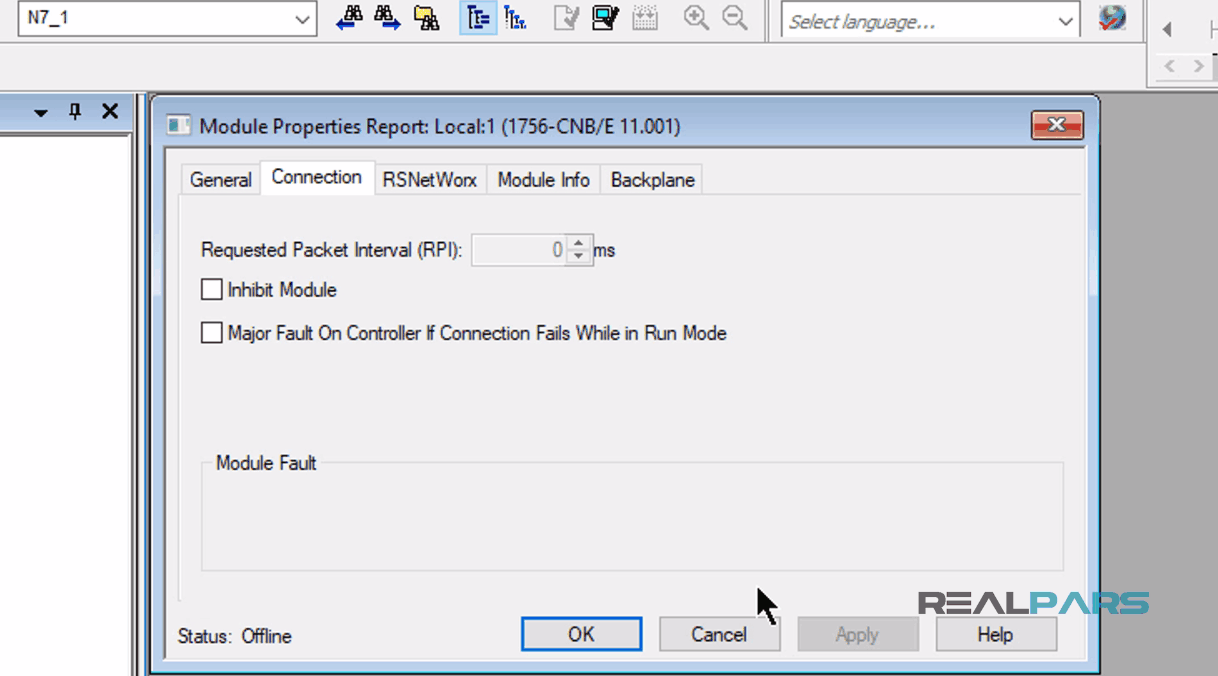
Task: Open the Search in project tool
Action: click(x=427, y=18)
